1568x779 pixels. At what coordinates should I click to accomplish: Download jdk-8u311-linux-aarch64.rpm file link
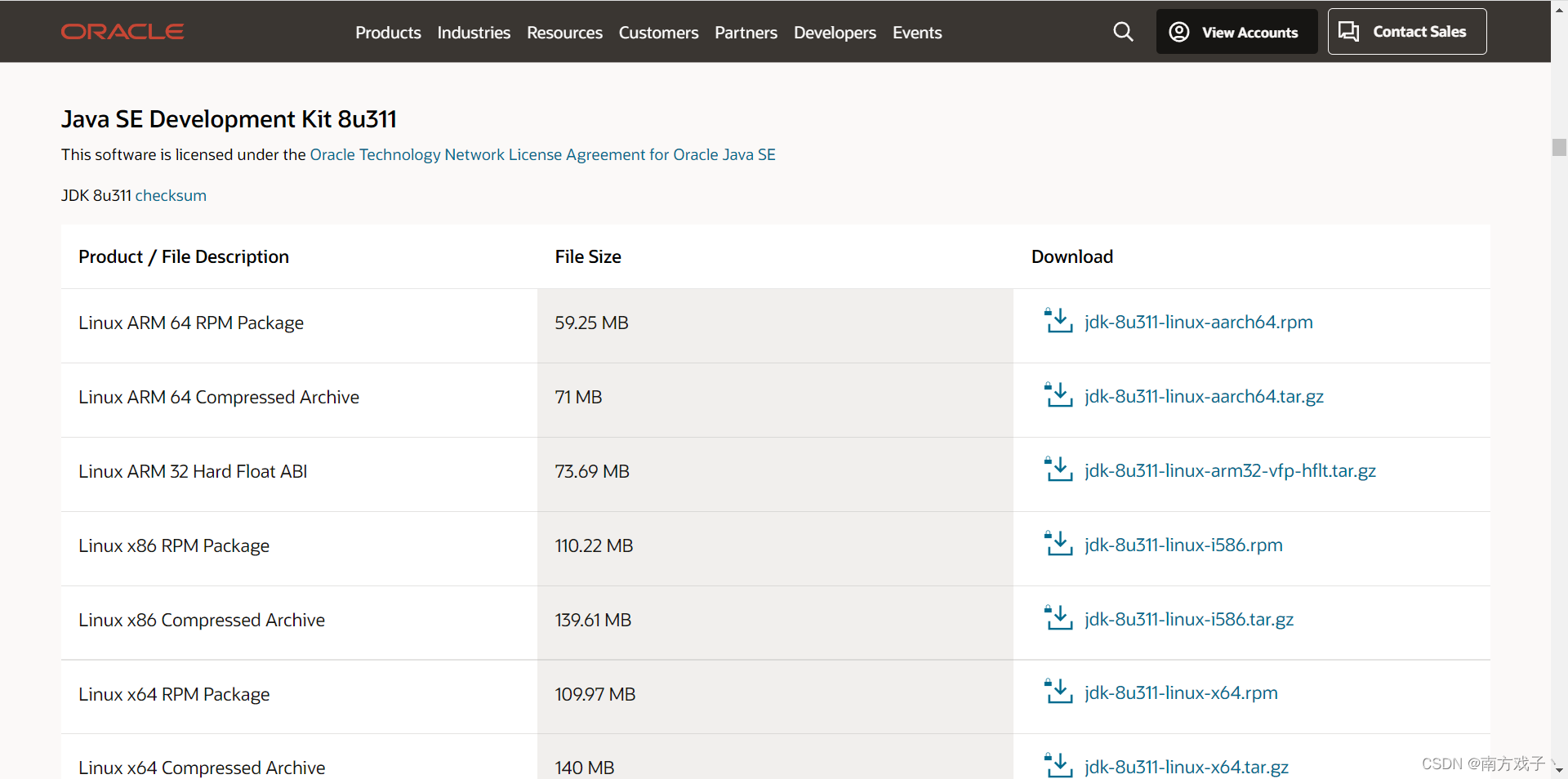pyautogui.click(x=1198, y=322)
